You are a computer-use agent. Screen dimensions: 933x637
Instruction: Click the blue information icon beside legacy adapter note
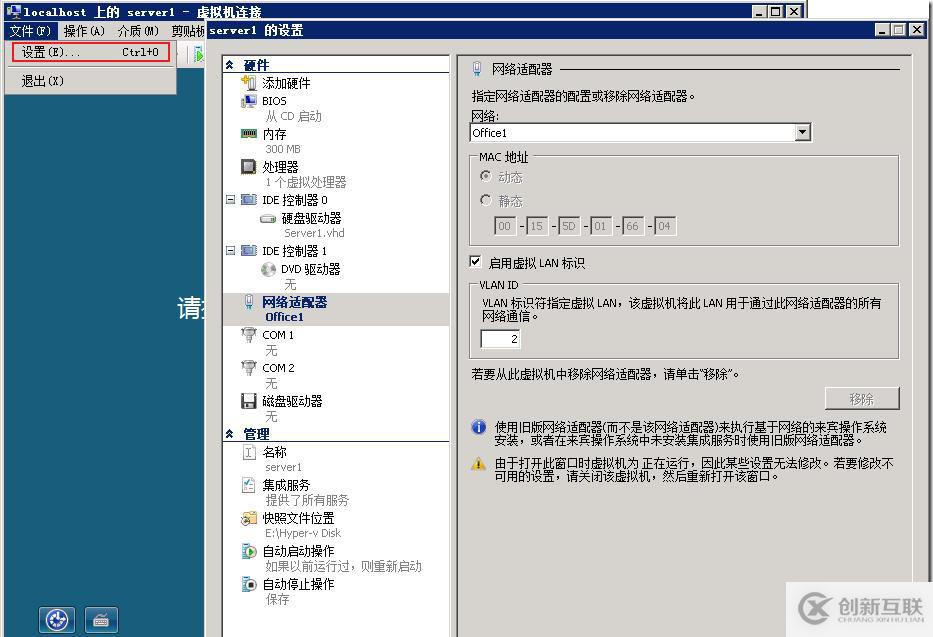tap(478, 427)
